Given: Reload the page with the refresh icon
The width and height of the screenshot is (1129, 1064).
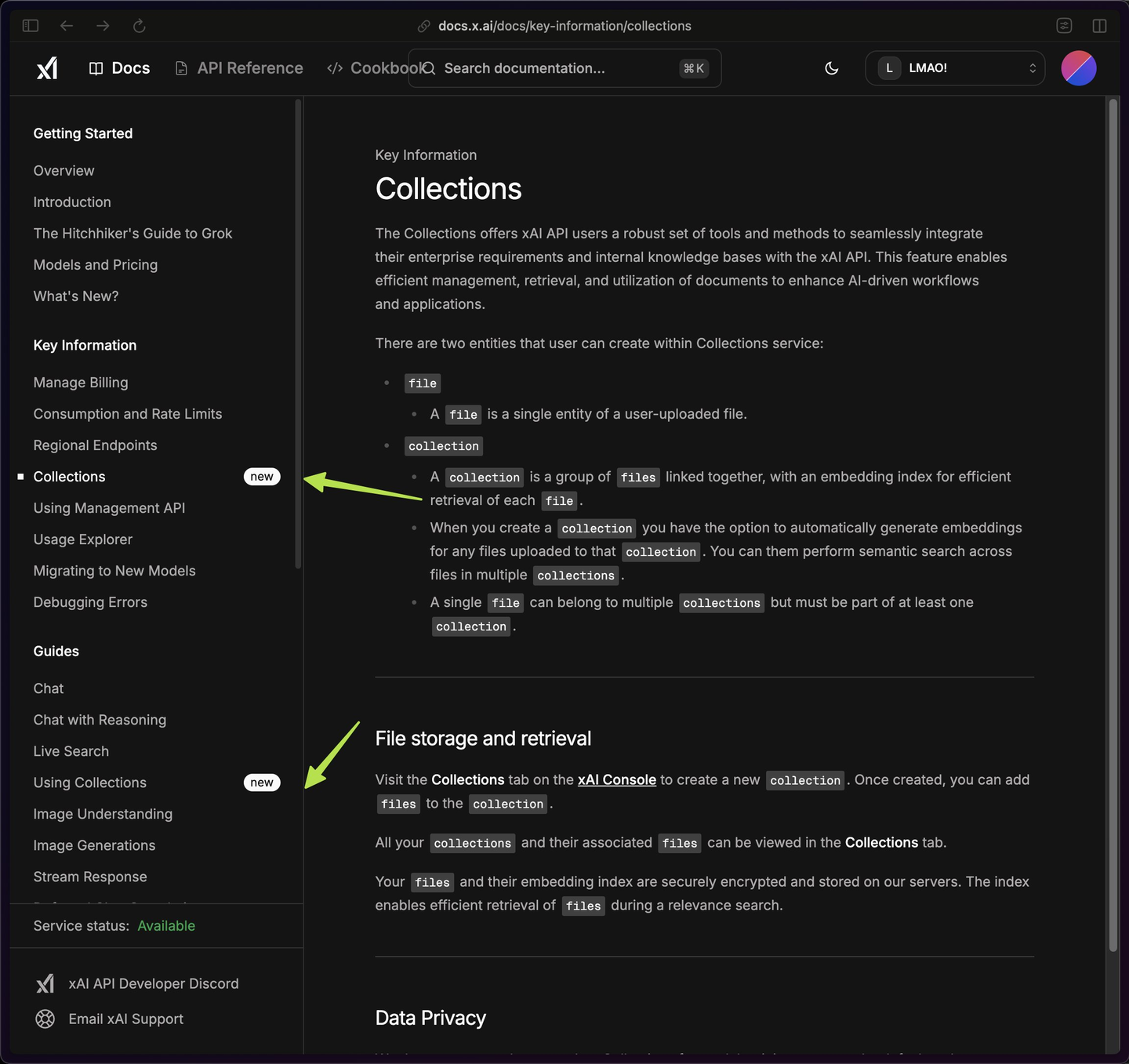Looking at the screenshot, I should [140, 26].
